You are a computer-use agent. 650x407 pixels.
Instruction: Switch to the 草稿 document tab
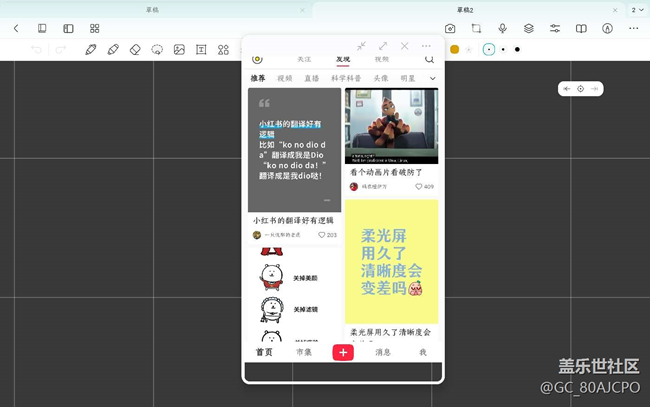point(152,10)
